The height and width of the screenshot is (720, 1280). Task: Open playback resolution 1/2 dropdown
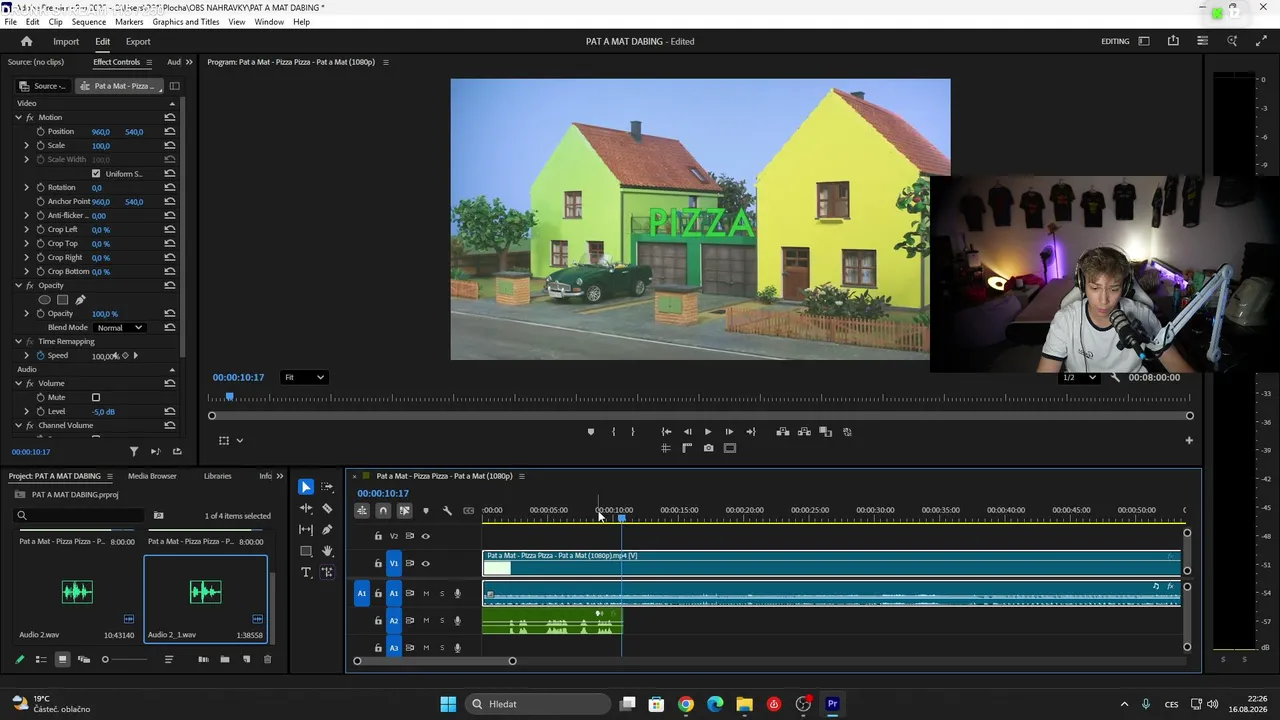point(1078,378)
